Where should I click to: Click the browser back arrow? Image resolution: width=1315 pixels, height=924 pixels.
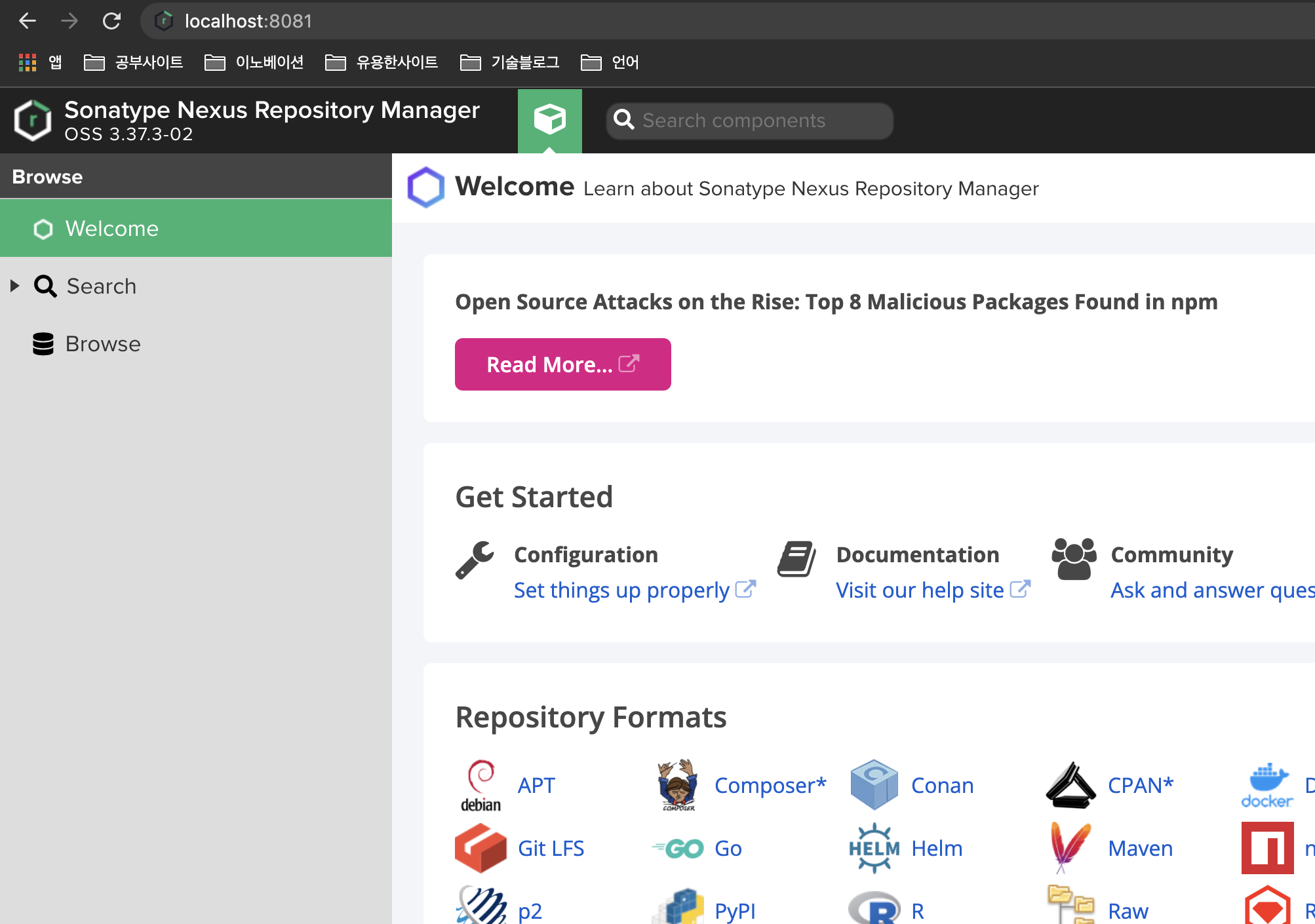tap(28, 21)
